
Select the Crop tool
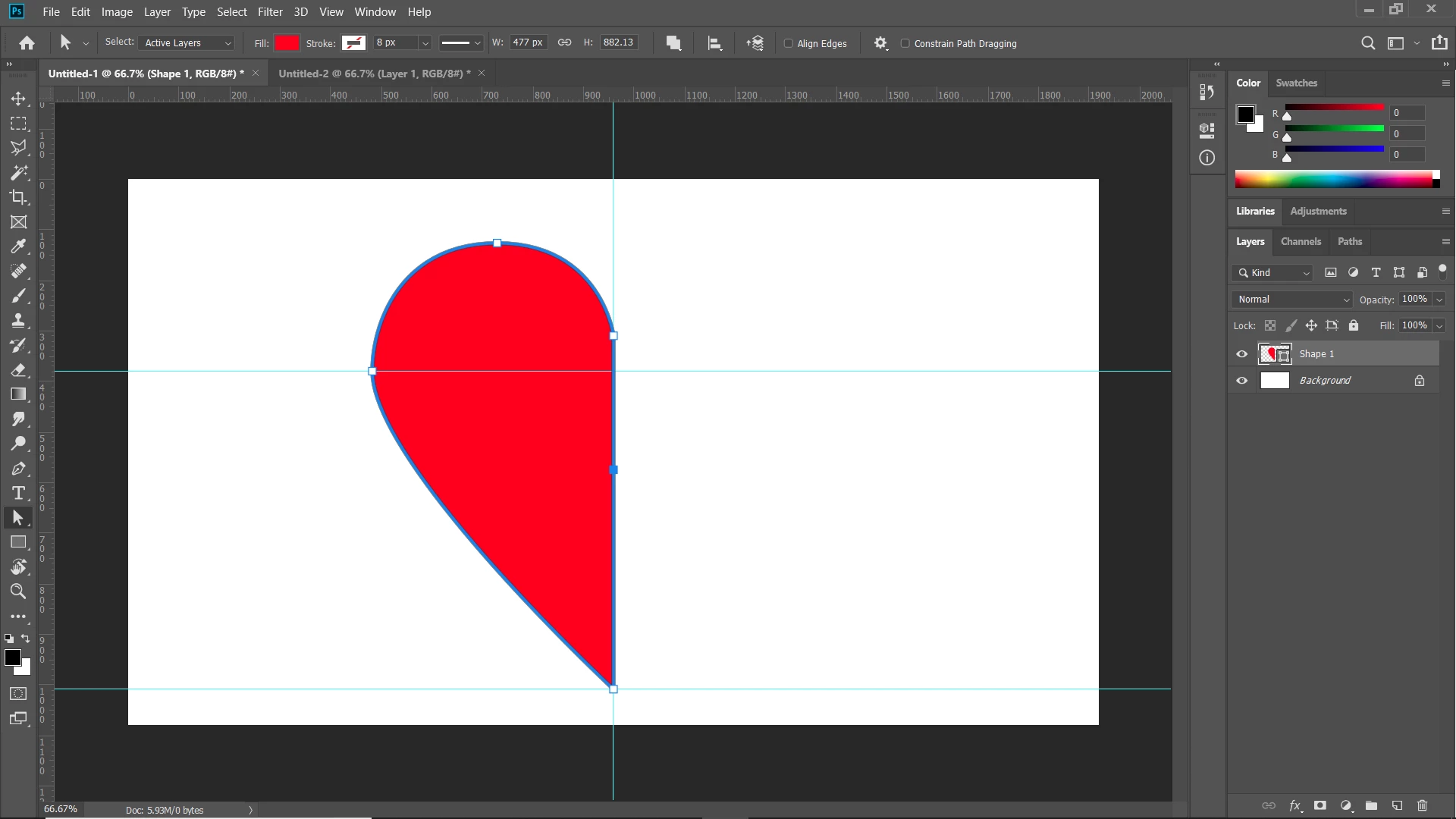point(18,197)
